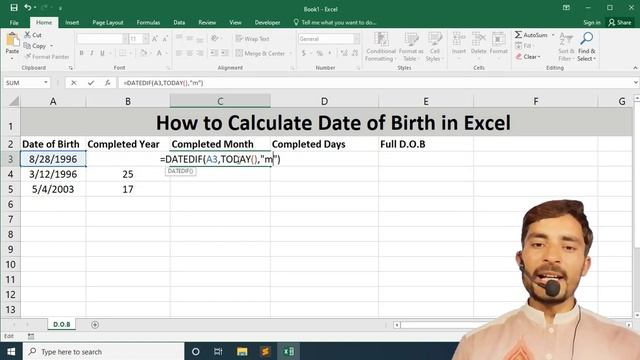Open Insert Function fx icon
This screenshot has height=360, width=640.
[108, 83]
